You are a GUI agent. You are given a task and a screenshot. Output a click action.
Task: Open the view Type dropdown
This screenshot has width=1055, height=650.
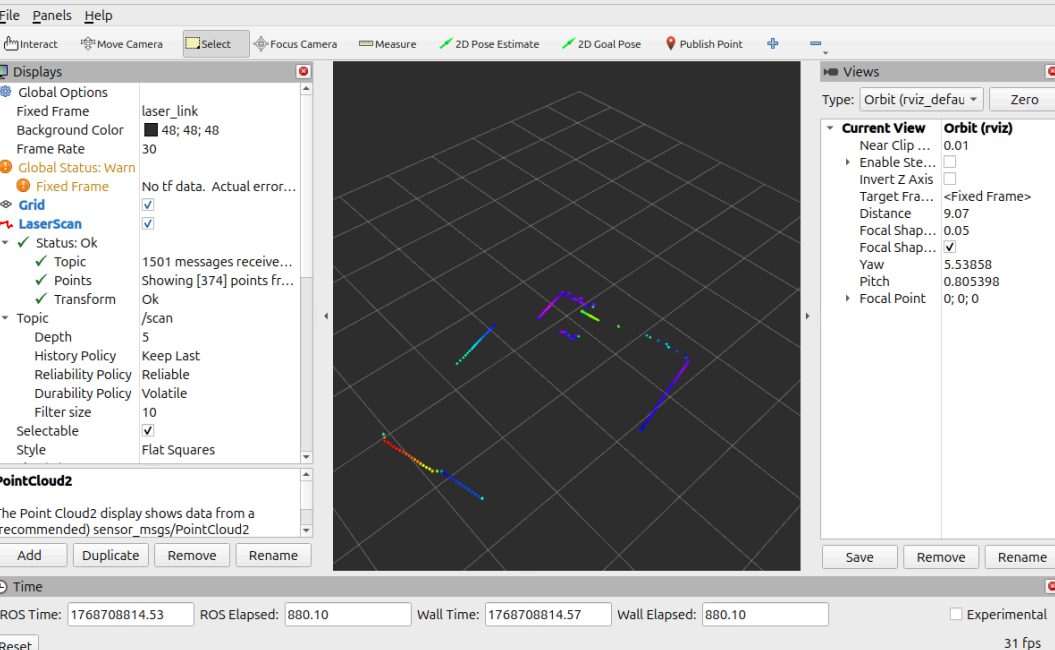point(922,100)
